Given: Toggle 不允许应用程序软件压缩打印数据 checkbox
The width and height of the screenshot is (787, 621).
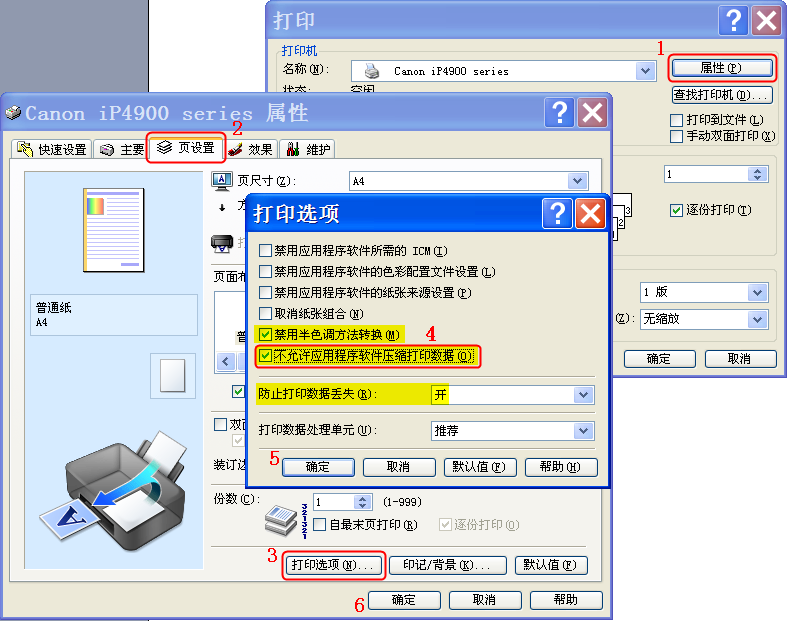Looking at the screenshot, I should click(265, 355).
